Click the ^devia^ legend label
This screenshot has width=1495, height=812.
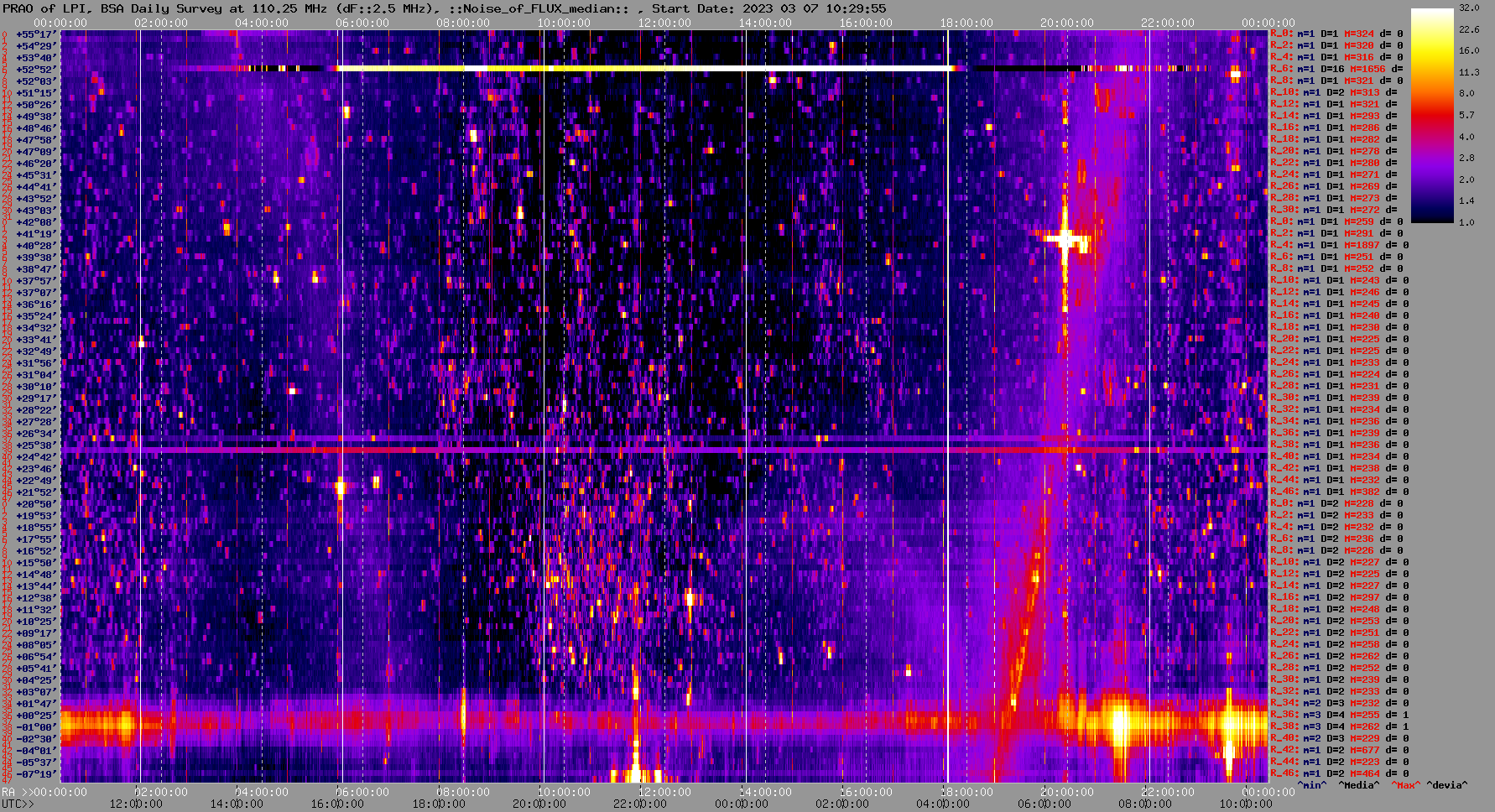pyautogui.click(x=1447, y=785)
